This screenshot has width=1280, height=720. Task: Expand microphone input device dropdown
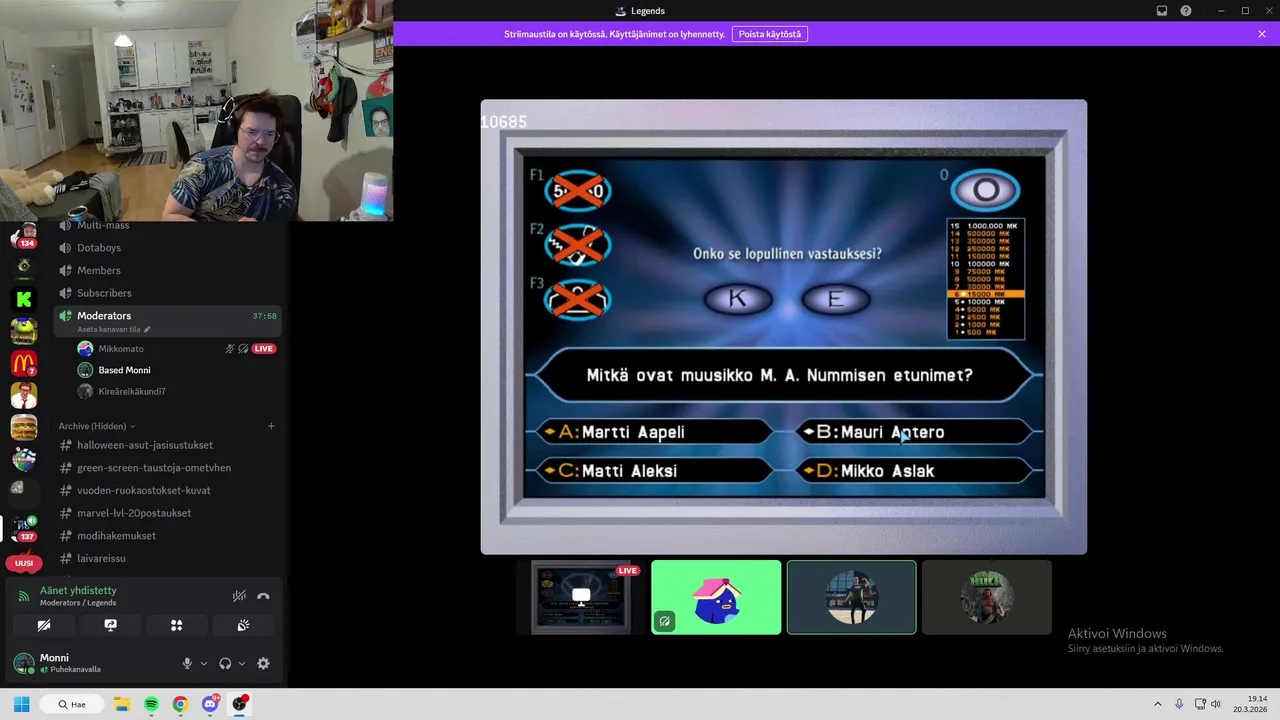(204, 663)
